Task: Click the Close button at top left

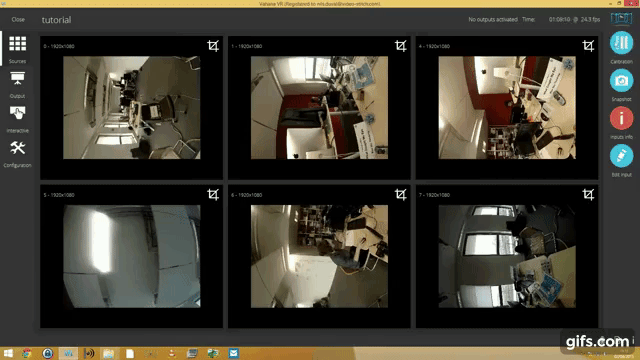Action: coord(18,20)
